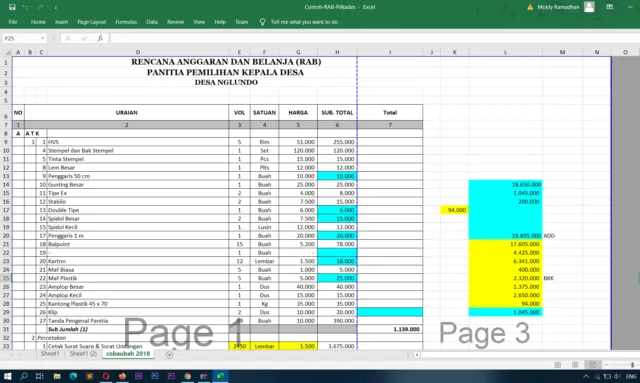Viewport: 640px width, 383px height.
Task: Select the 'Sub Jumlah (1)' cell
Action: click(x=138, y=329)
